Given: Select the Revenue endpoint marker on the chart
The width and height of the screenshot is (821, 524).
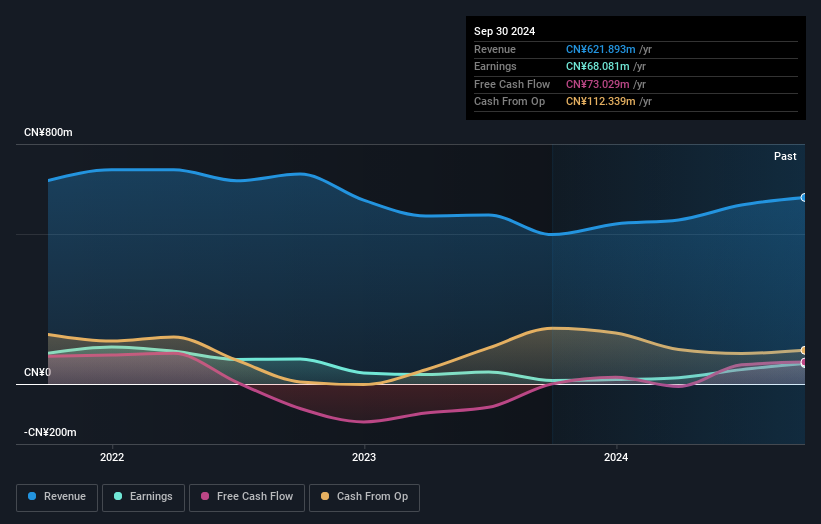Looking at the screenshot, I should coord(804,197).
